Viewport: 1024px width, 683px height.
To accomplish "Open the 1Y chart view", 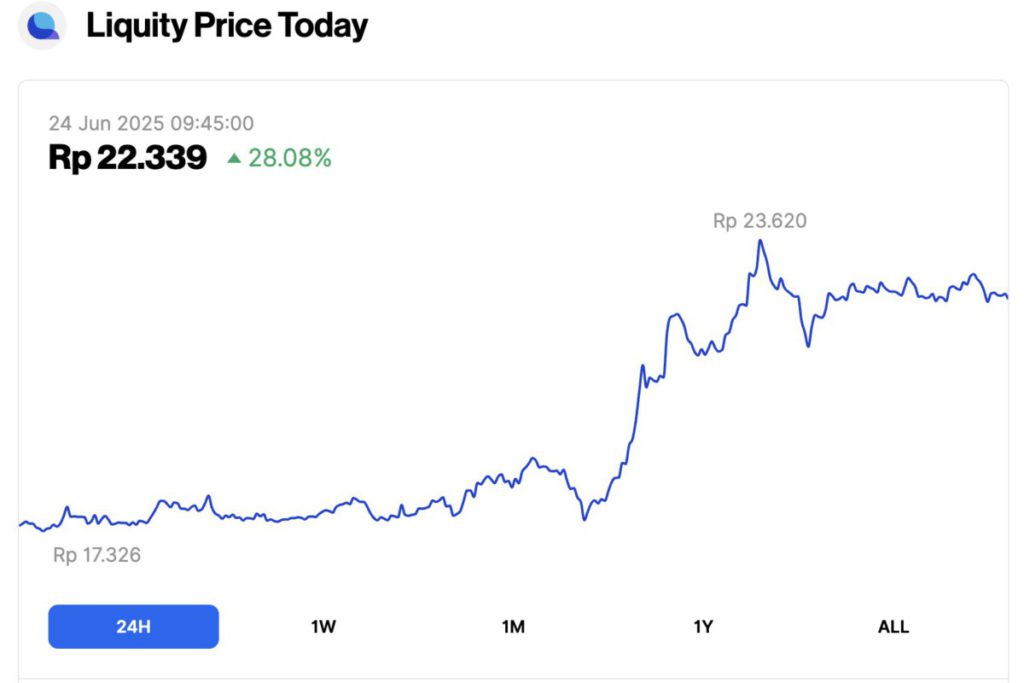I will tap(703, 627).
